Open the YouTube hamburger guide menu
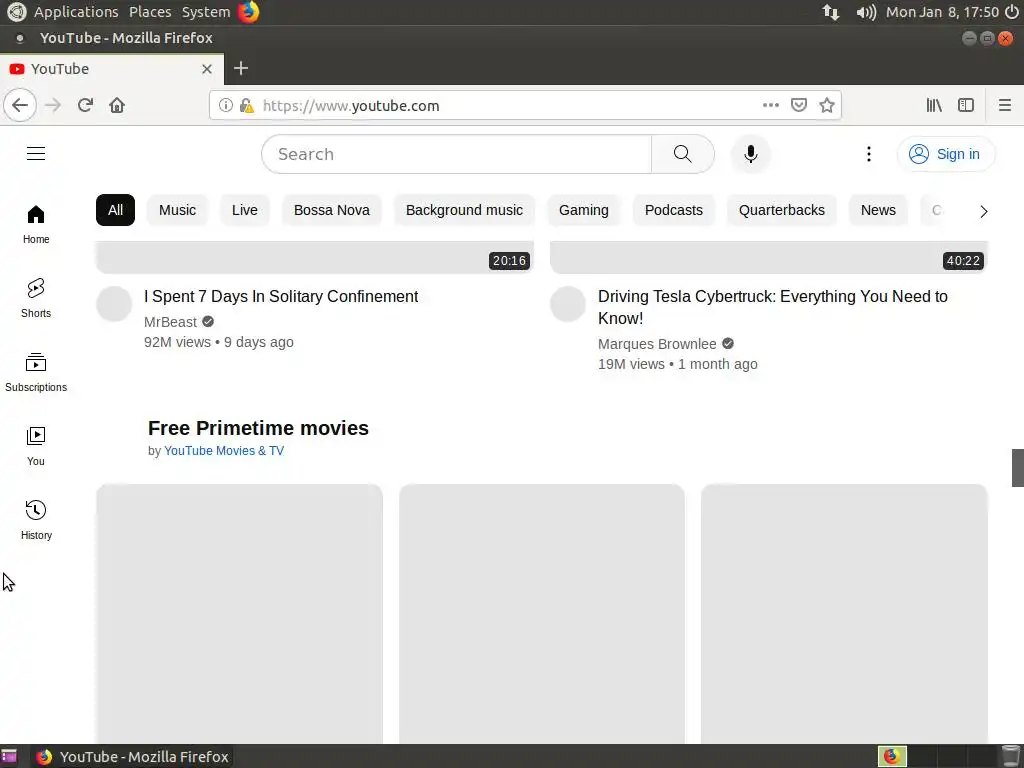The height and width of the screenshot is (768, 1024). 36,153
